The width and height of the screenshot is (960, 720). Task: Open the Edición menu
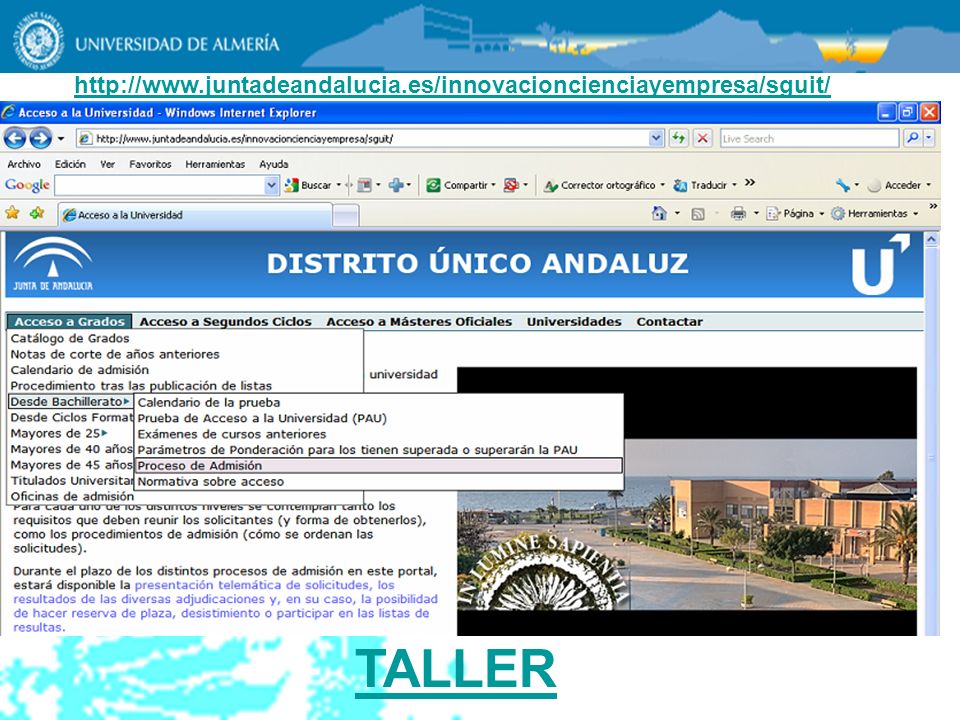coord(70,164)
